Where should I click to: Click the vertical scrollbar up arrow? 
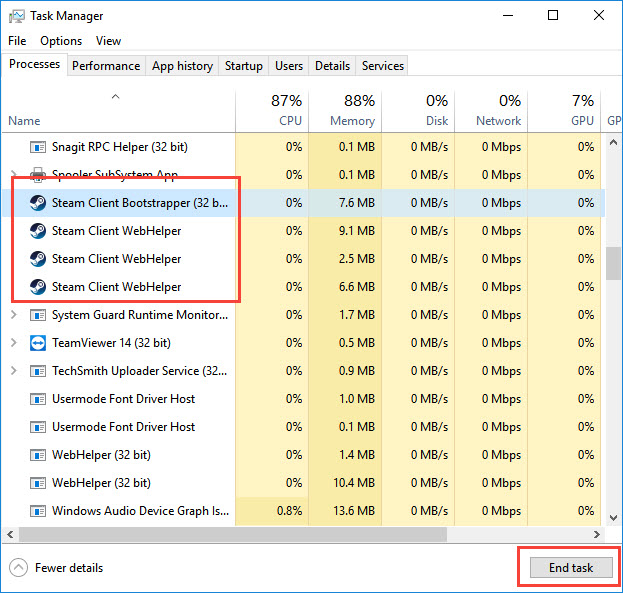(613, 142)
